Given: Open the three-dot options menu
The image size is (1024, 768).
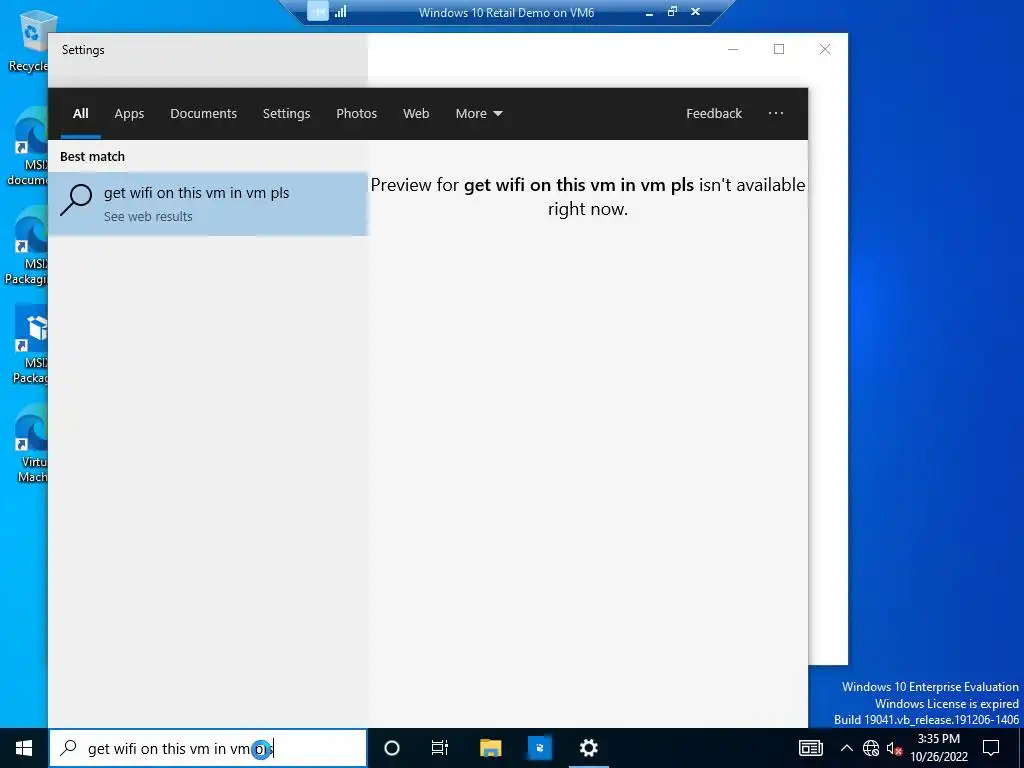Looking at the screenshot, I should pos(776,114).
